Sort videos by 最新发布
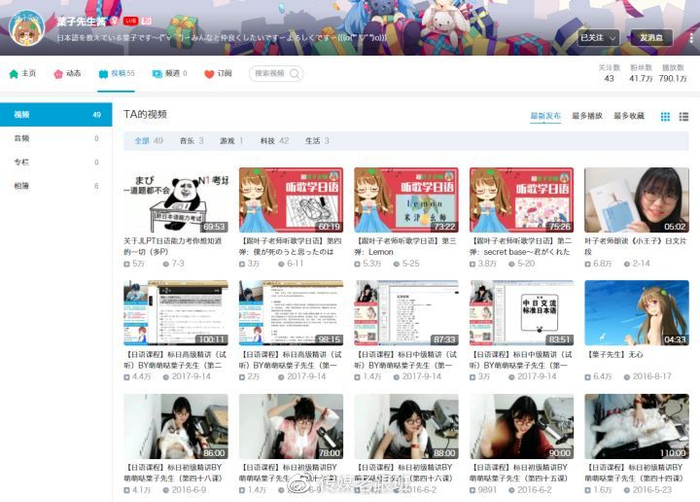 click(545, 117)
